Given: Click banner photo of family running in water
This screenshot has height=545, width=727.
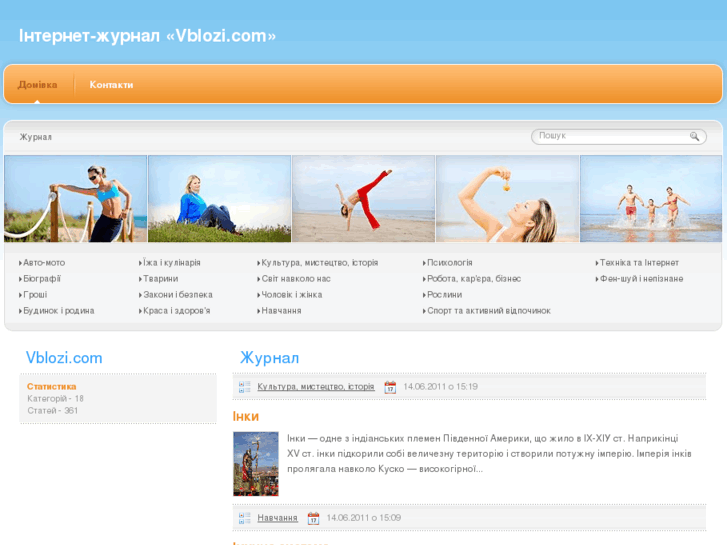Looking at the screenshot, I should pos(651,199).
